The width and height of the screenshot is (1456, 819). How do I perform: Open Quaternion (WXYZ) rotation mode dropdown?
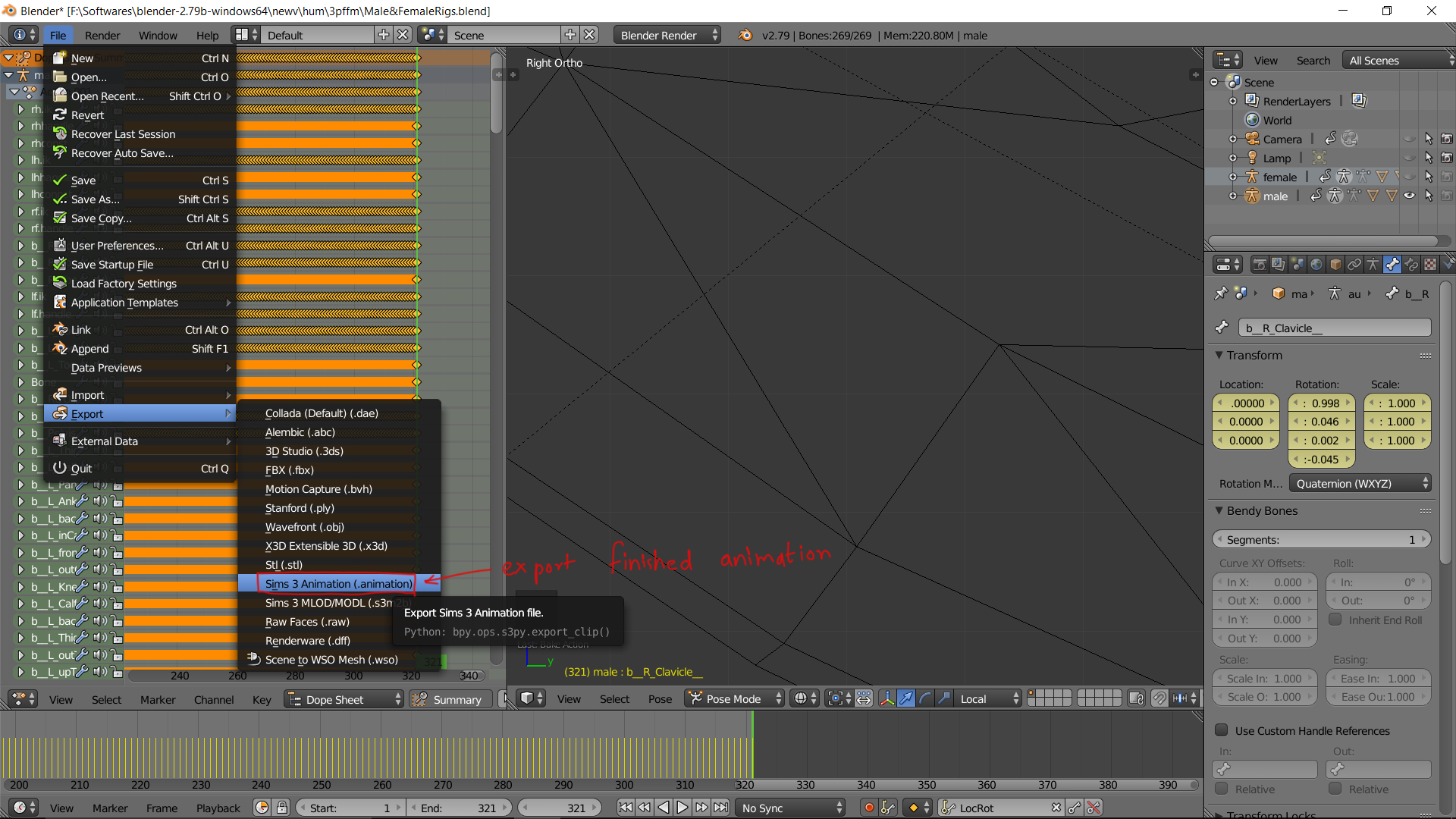click(x=1360, y=484)
